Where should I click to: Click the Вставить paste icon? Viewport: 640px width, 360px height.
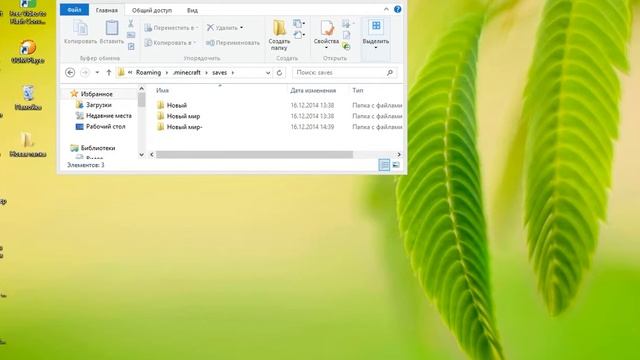pos(111,28)
